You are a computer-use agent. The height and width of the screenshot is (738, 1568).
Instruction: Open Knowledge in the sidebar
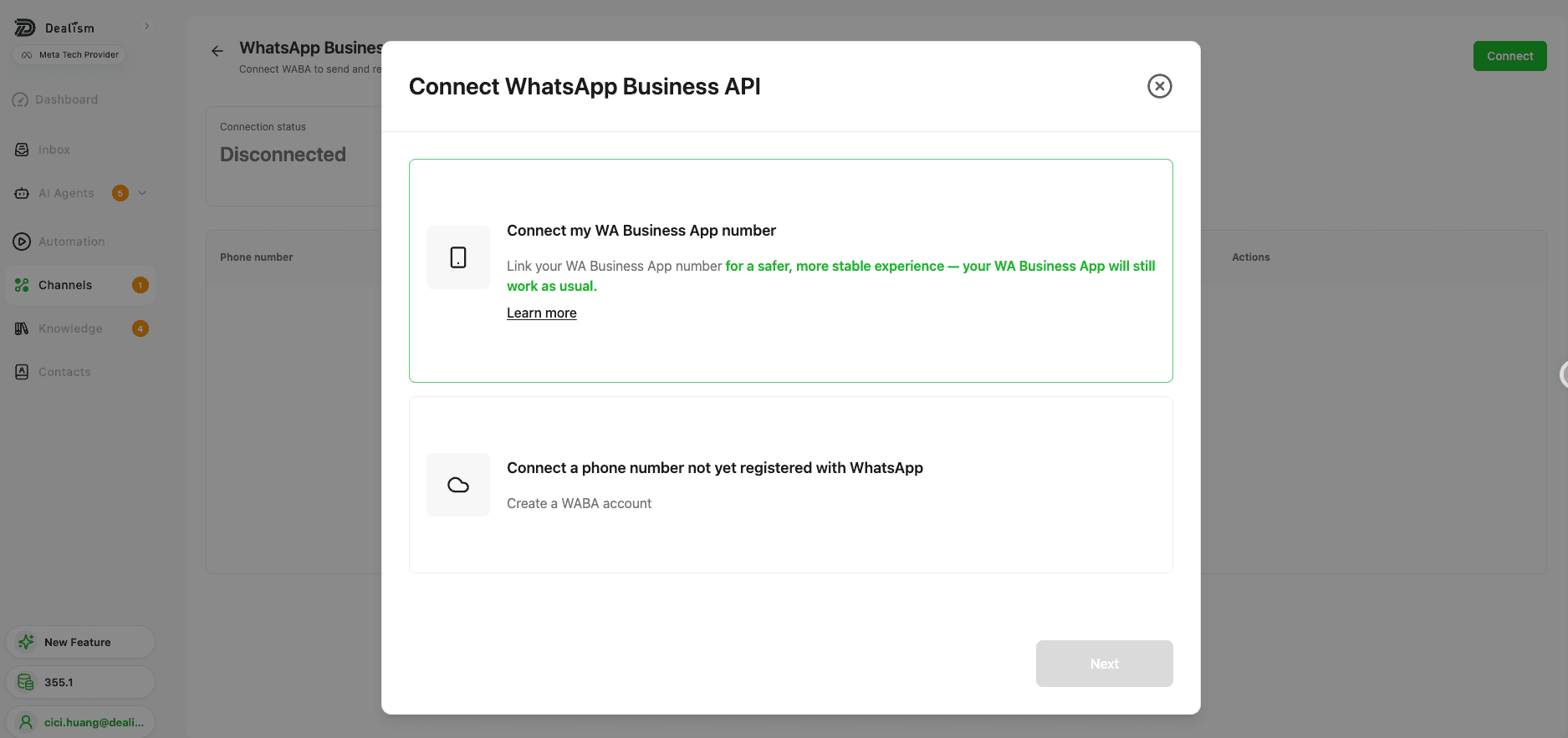coord(70,328)
